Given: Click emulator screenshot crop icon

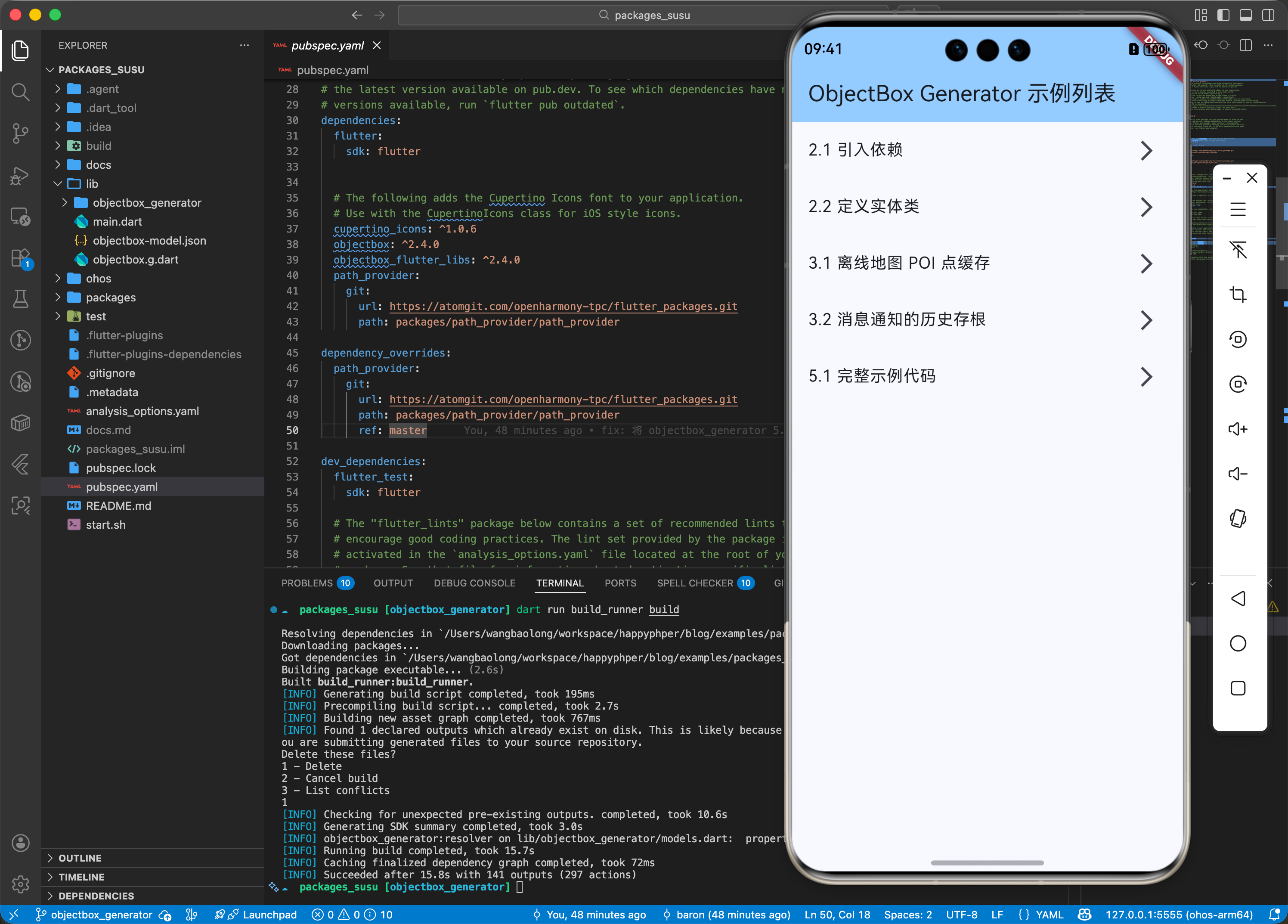Looking at the screenshot, I should (x=1238, y=294).
